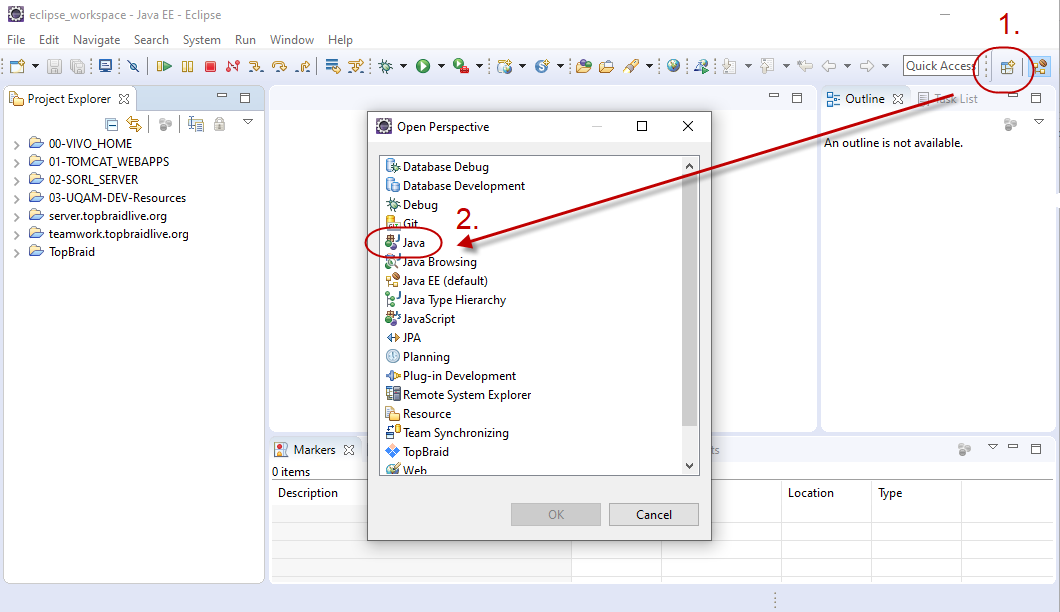Select Team Synchronizing perspective

tap(456, 433)
